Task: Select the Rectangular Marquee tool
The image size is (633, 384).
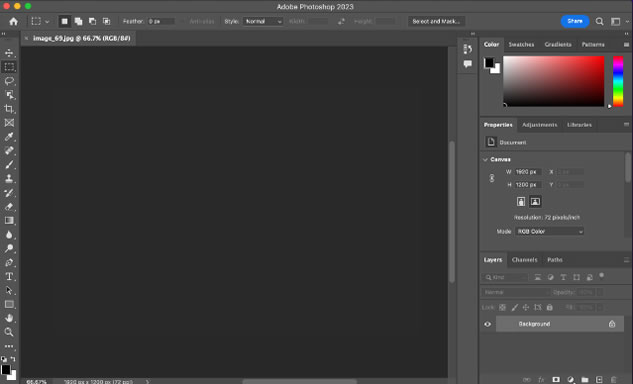Action: [9, 67]
